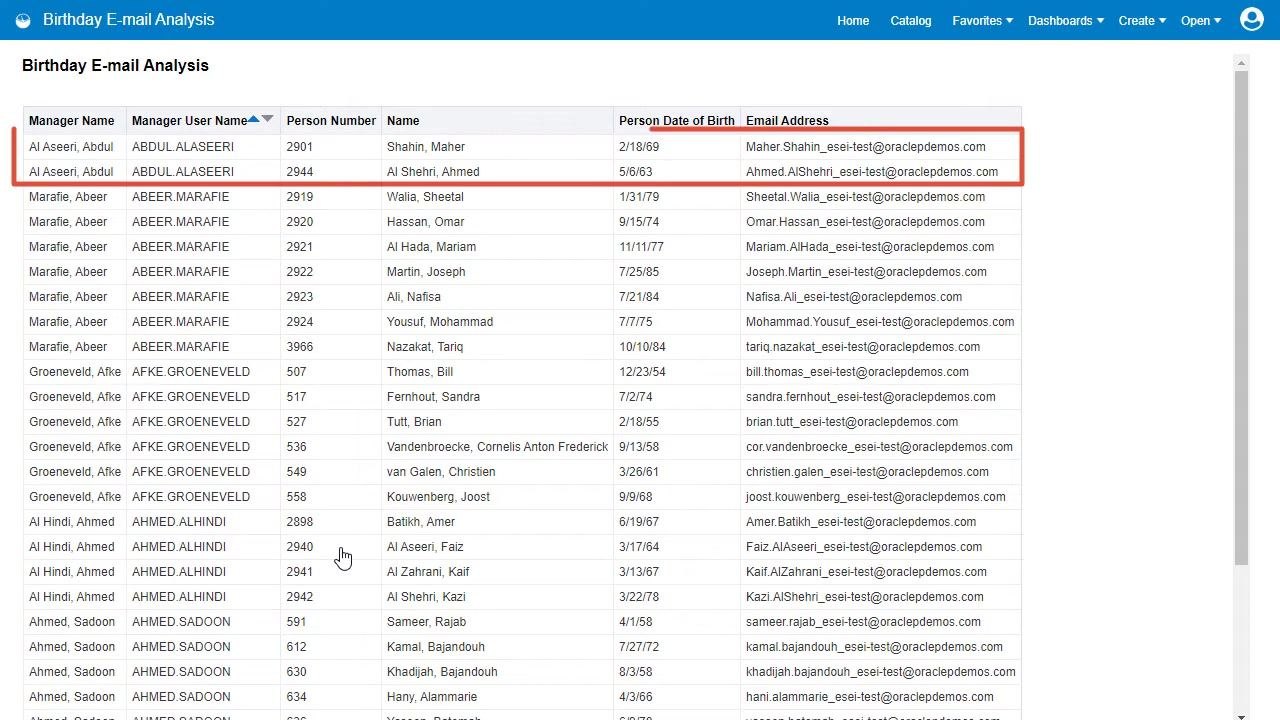Select person number 558
Image resolution: width=1280 pixels, height=720 pixels.
(x=296, y=497)
